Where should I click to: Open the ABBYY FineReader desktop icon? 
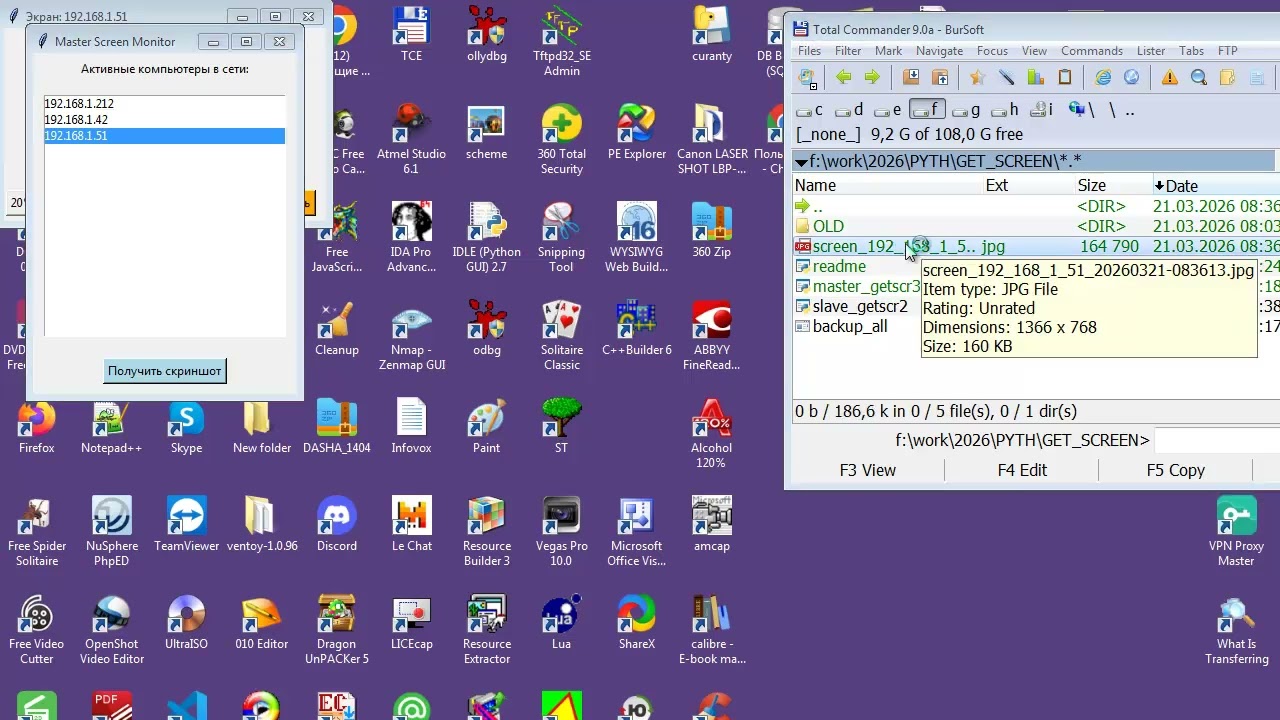[712, 336]
